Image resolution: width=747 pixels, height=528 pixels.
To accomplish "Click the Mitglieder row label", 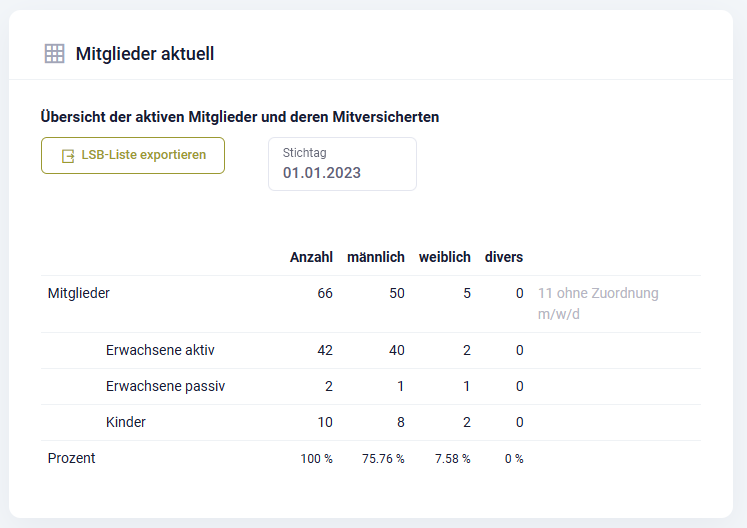I will [79, 294].
